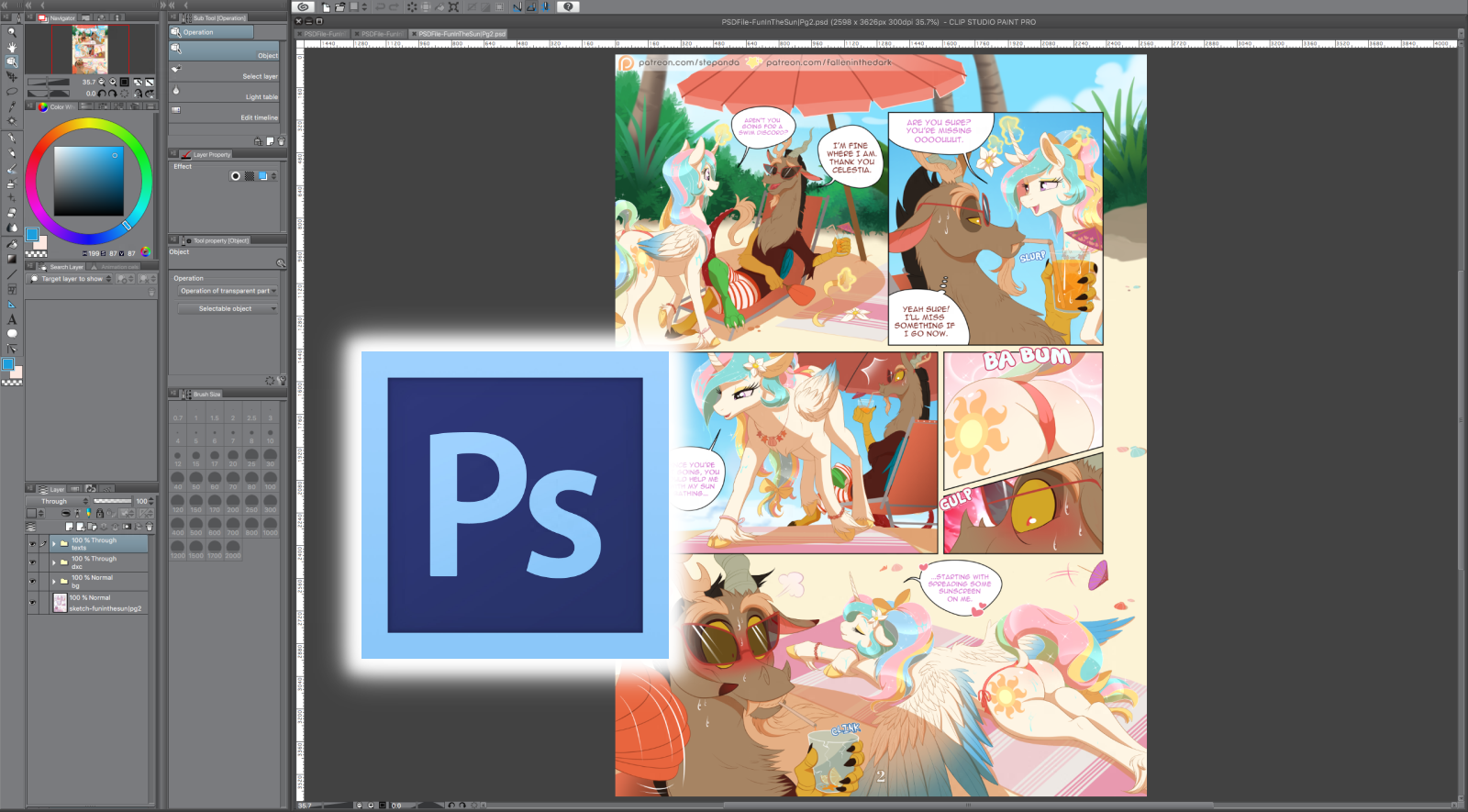1468x812 pixels.
Task: Click the Help question mark icon
Action: (568, 7)
